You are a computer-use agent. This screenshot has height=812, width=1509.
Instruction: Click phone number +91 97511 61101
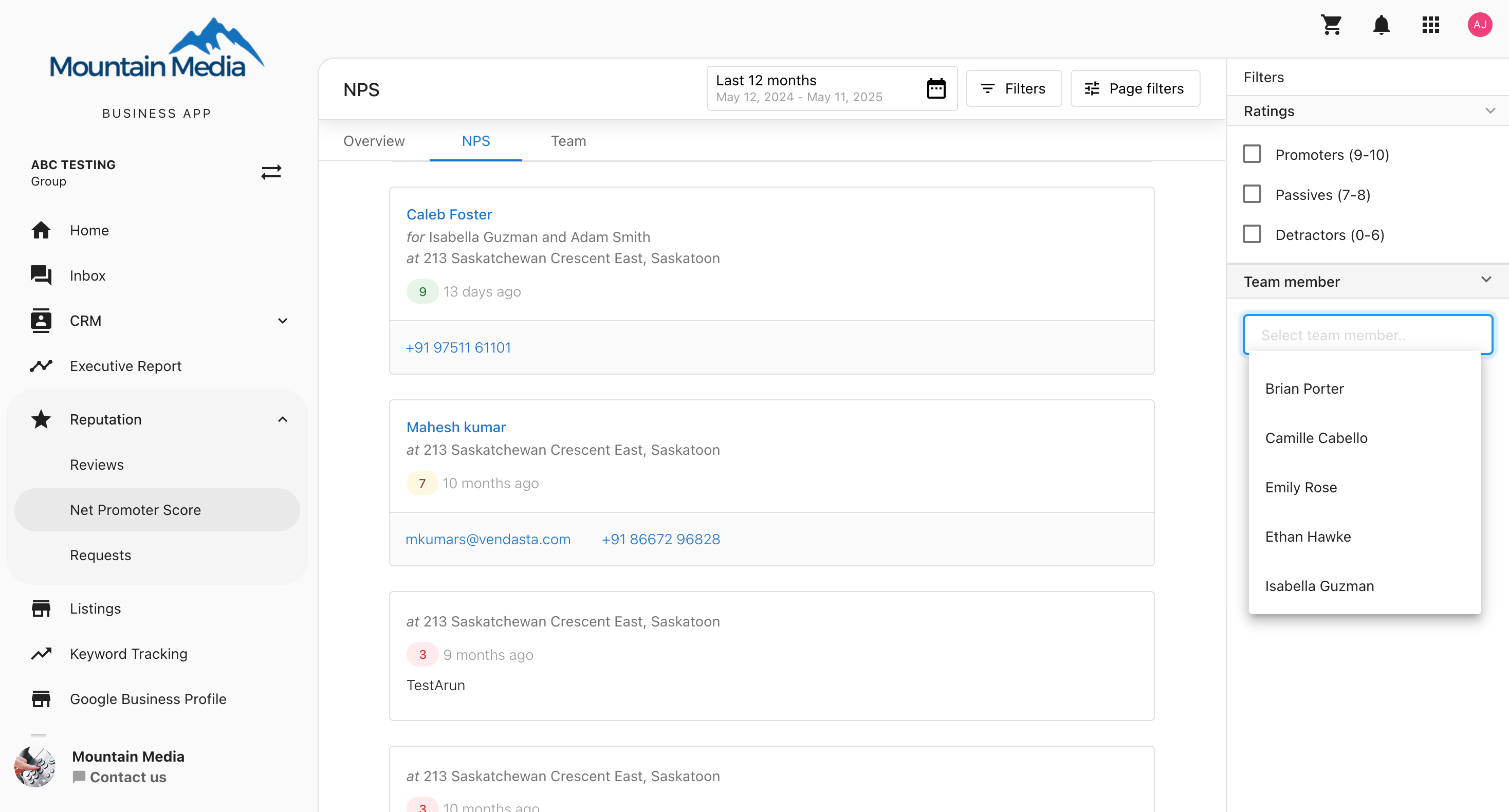(458, 347)
